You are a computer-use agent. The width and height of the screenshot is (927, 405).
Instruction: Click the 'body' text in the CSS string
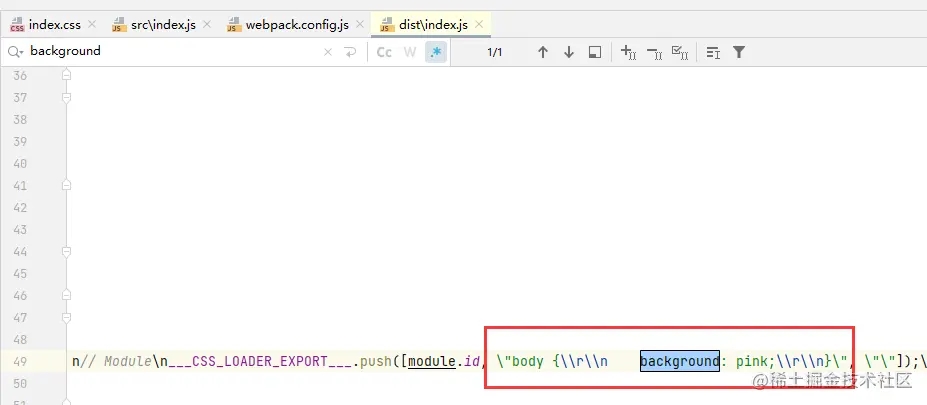pyautogui.click(x=527, y=361)
